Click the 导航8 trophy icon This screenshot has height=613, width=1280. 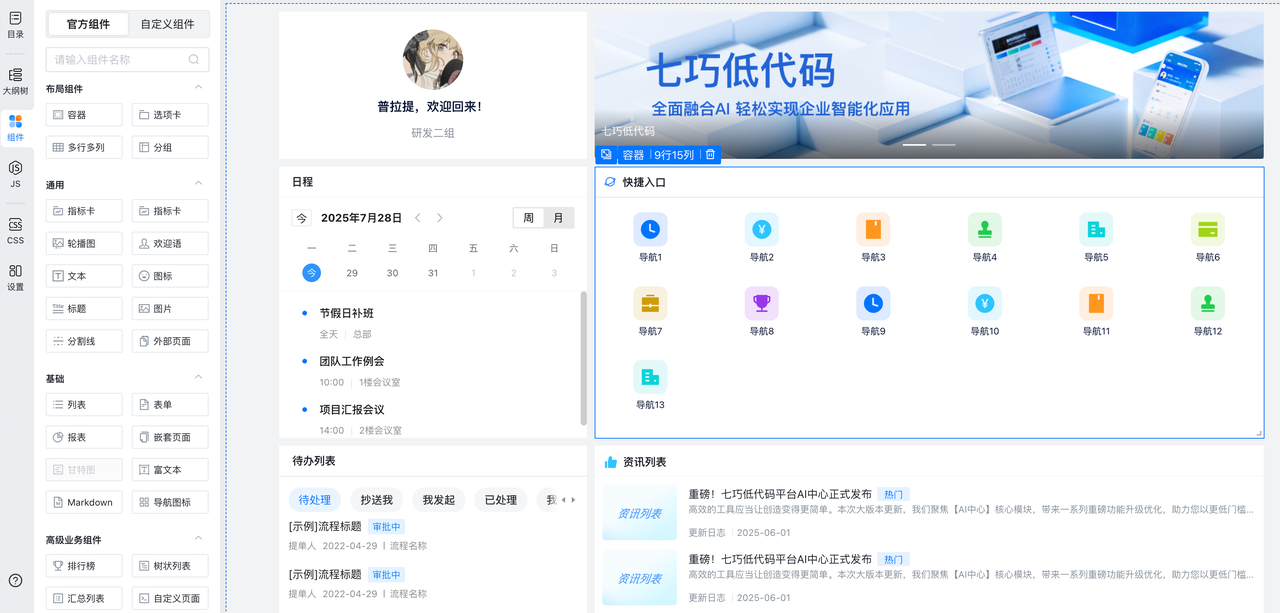tap(761, 304)
